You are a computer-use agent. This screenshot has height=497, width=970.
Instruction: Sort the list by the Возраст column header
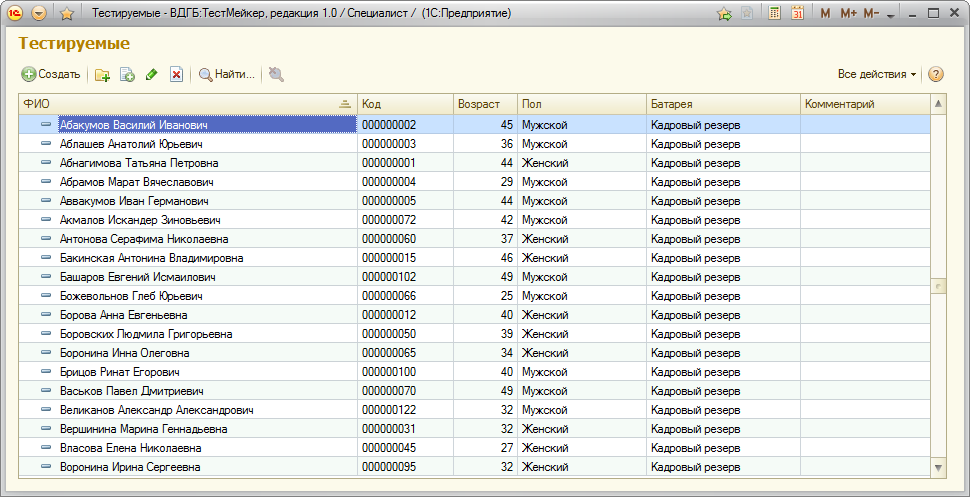pyautogui.click(x=484, y=104)
